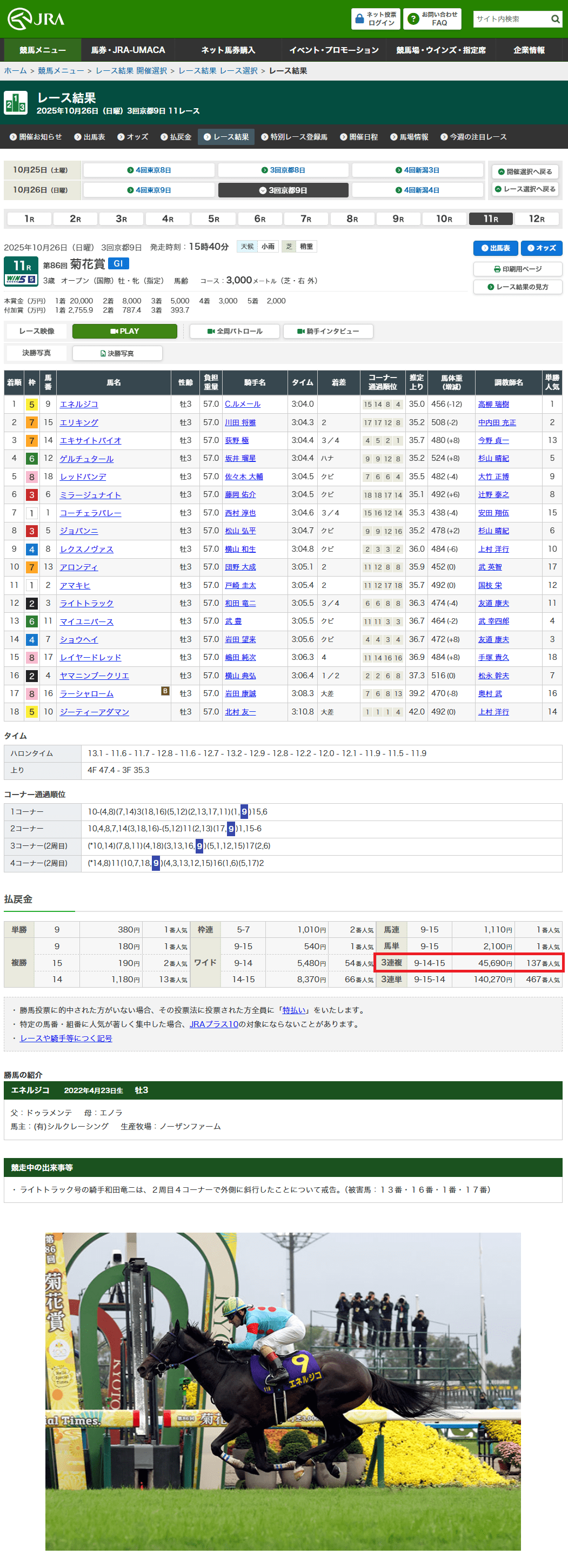Viewport: 568px width, 1568px height.
Task: Open the ネット投票 login lock button
Action: [375, 19]
